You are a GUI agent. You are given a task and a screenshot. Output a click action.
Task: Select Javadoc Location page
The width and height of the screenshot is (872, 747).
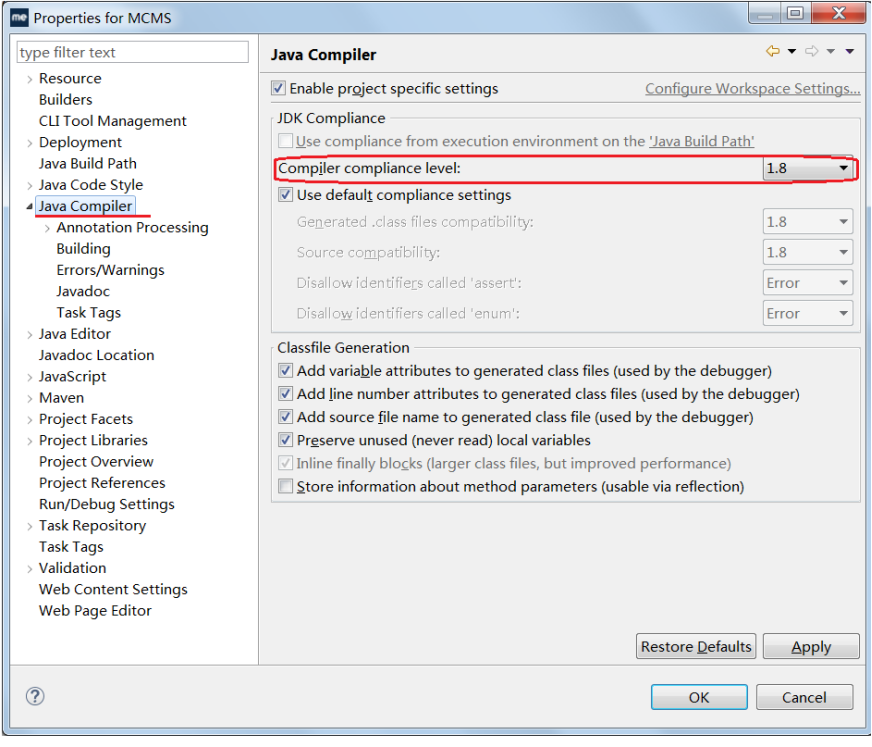click(x=96, y=355)
